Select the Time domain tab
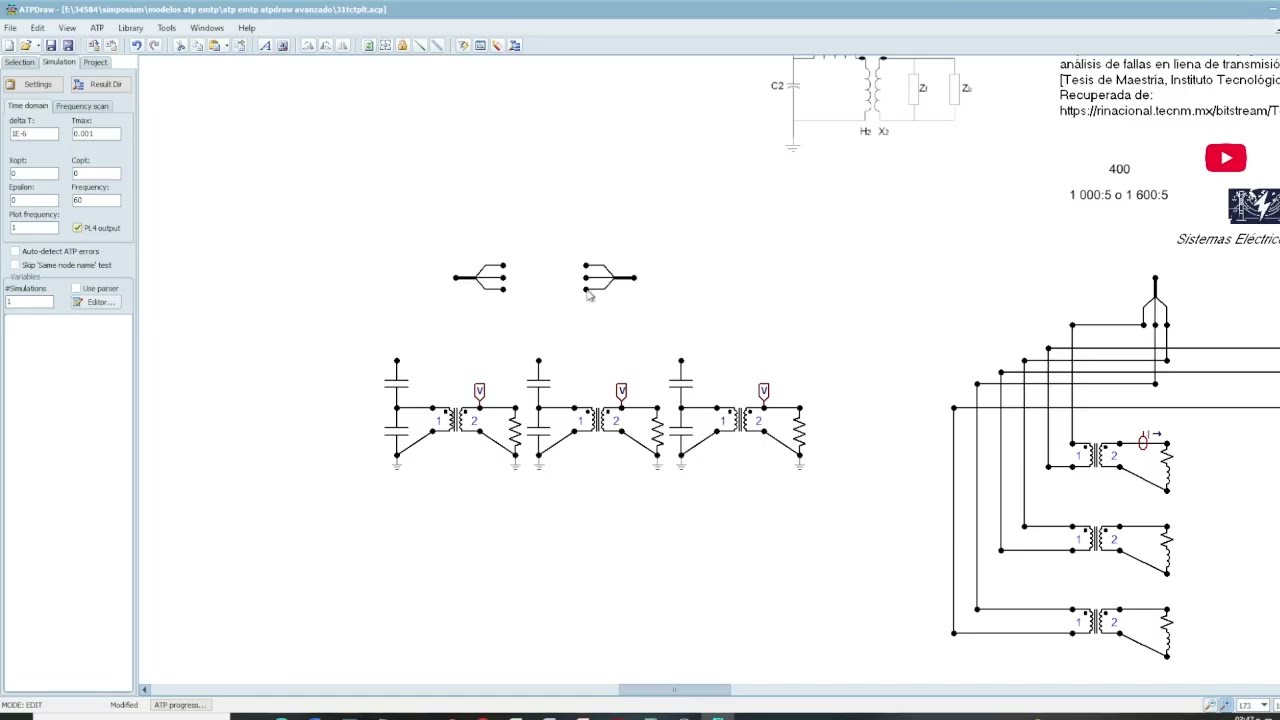 tap(28, 106)
